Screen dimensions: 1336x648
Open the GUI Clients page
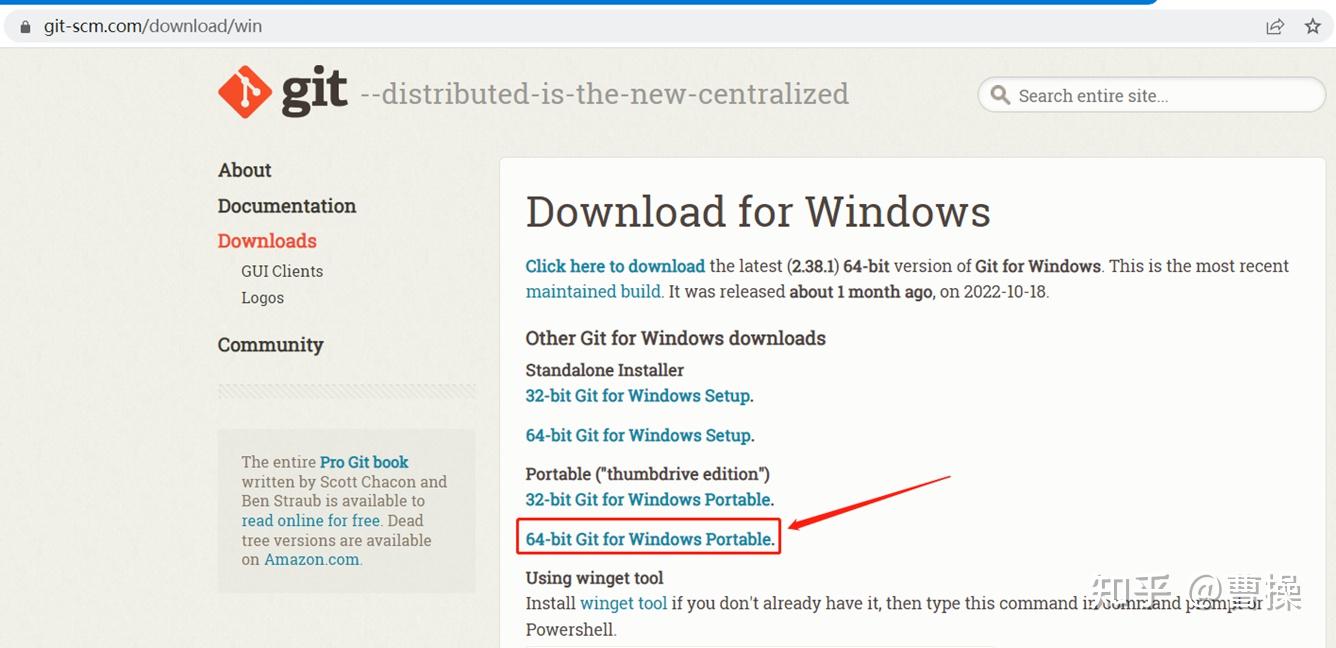(281, 271)
